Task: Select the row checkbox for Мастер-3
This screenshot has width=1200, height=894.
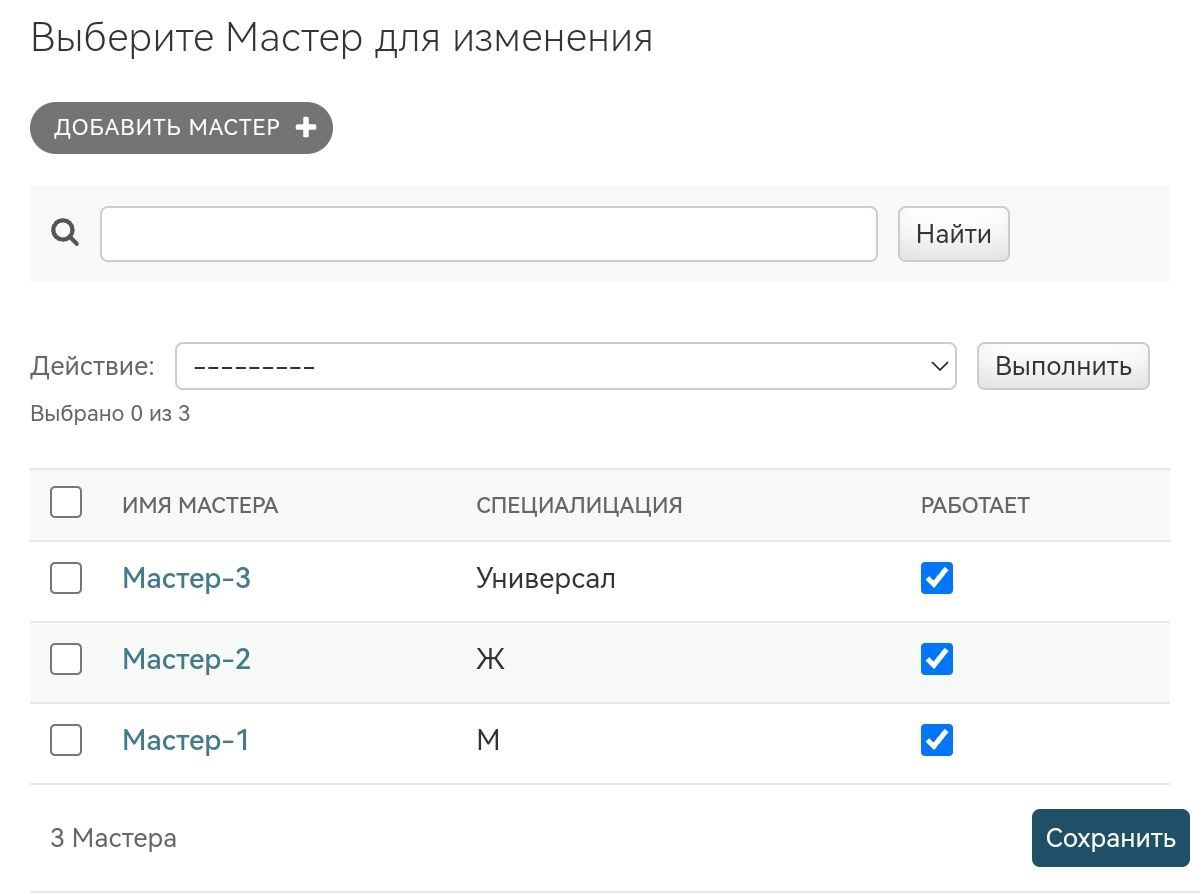Action: [x=66, y=578]
